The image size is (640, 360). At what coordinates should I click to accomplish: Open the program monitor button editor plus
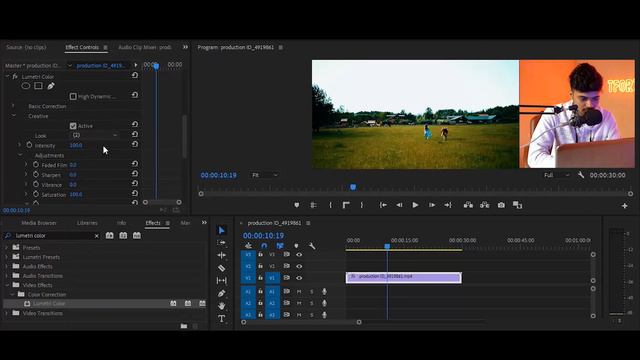tap(624, 206)
